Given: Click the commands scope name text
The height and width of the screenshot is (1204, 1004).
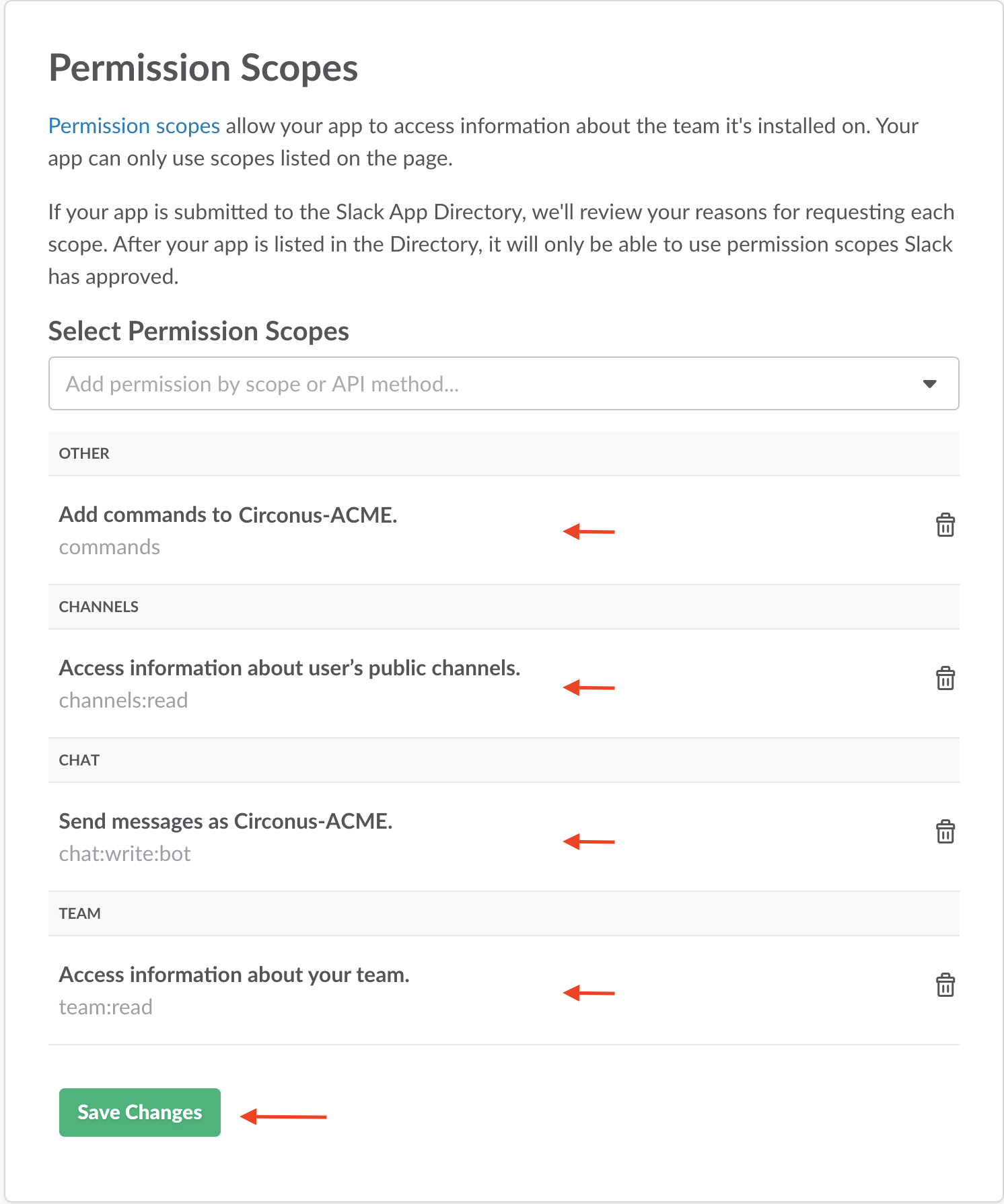Looking at the screenshot, I should coord(110,548).
